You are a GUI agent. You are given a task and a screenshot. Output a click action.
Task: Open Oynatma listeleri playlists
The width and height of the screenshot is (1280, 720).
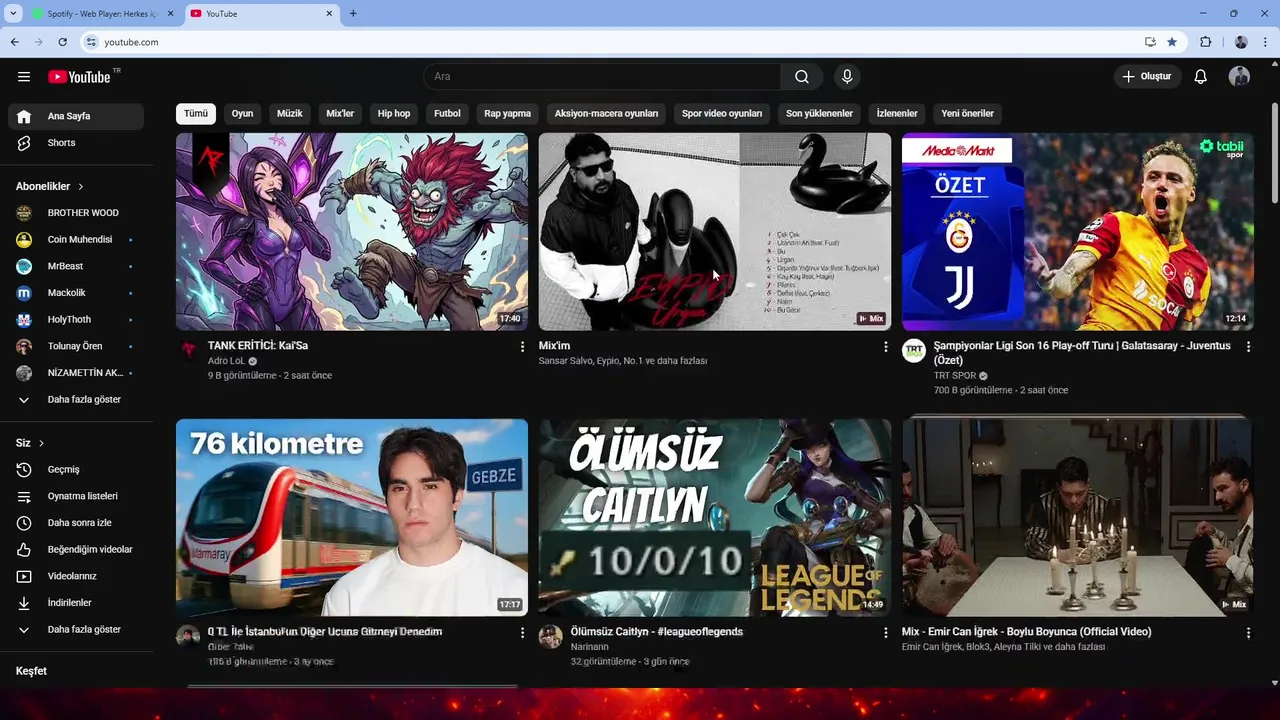[76, 496]
